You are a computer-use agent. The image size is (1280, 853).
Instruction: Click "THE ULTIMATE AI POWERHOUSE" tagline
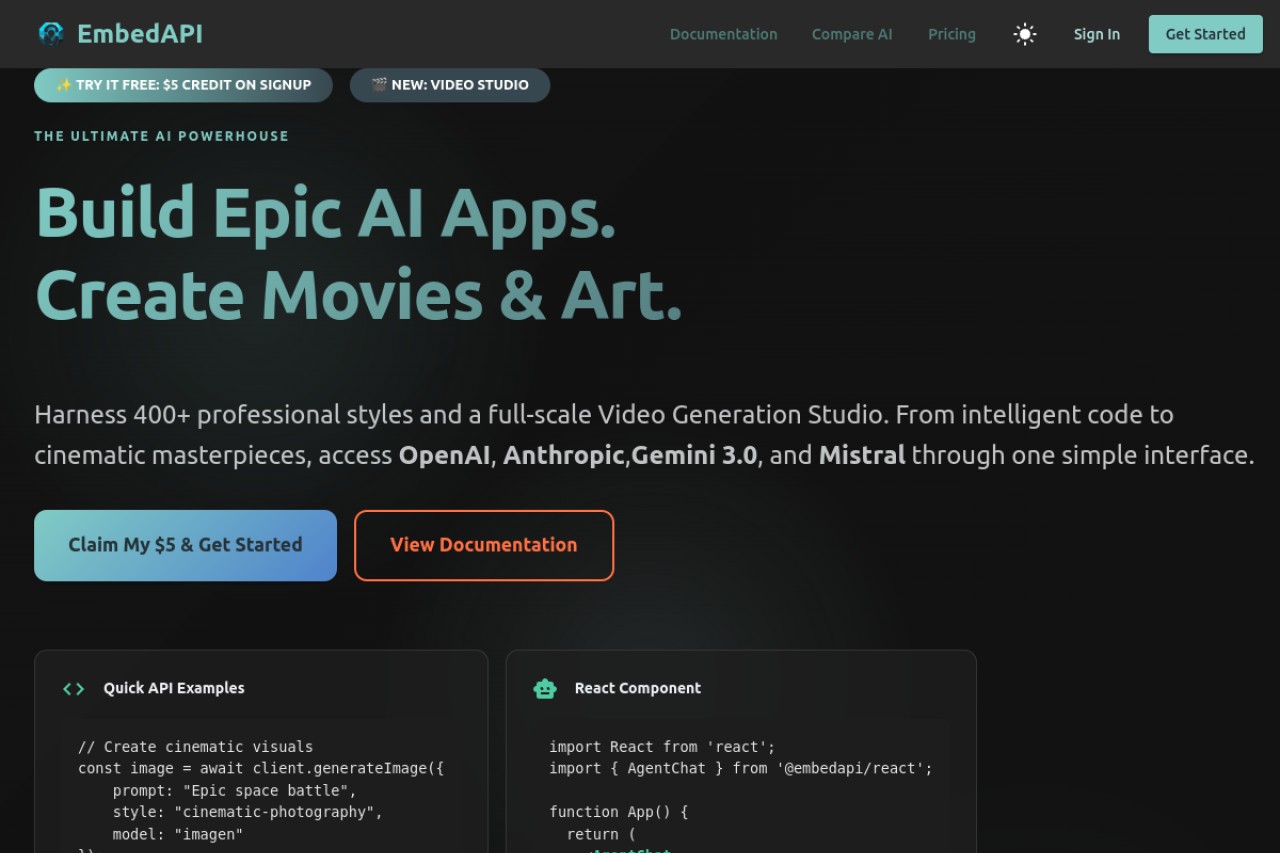click(x=161, y=136)
